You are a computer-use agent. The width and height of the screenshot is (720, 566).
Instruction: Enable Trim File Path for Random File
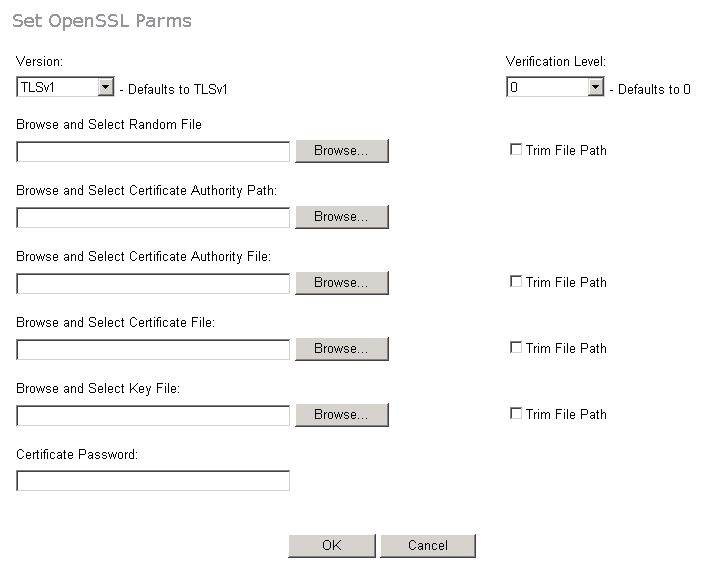coord(516,150)
